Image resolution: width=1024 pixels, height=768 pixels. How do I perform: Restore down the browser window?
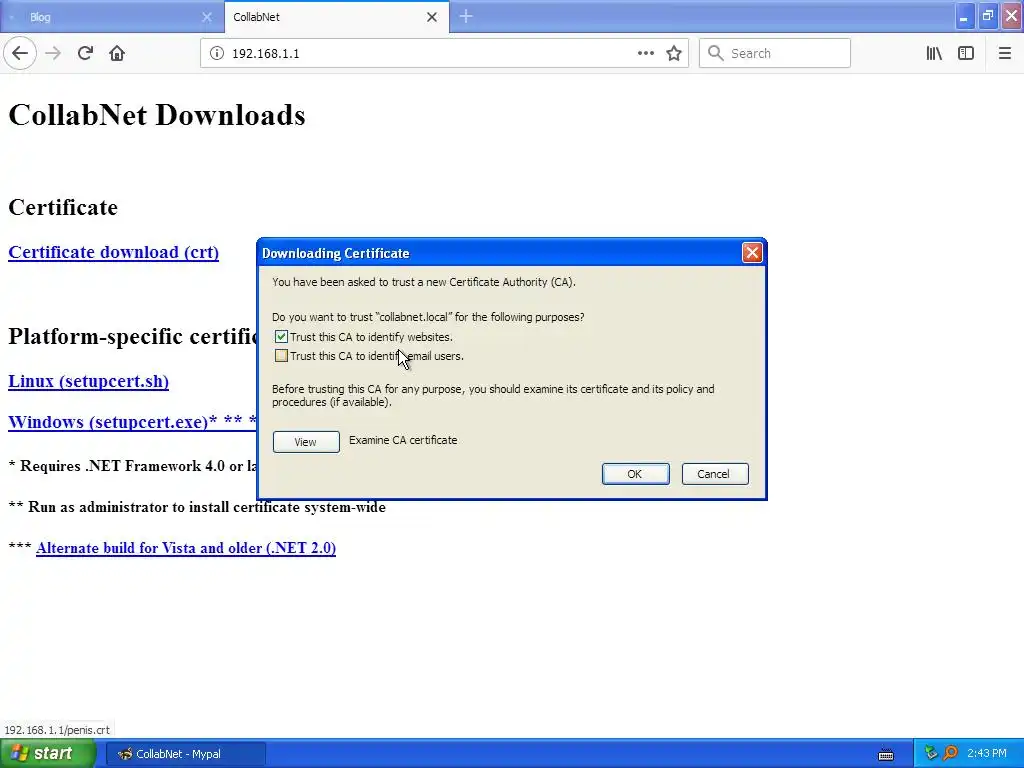tap(987, 16)
